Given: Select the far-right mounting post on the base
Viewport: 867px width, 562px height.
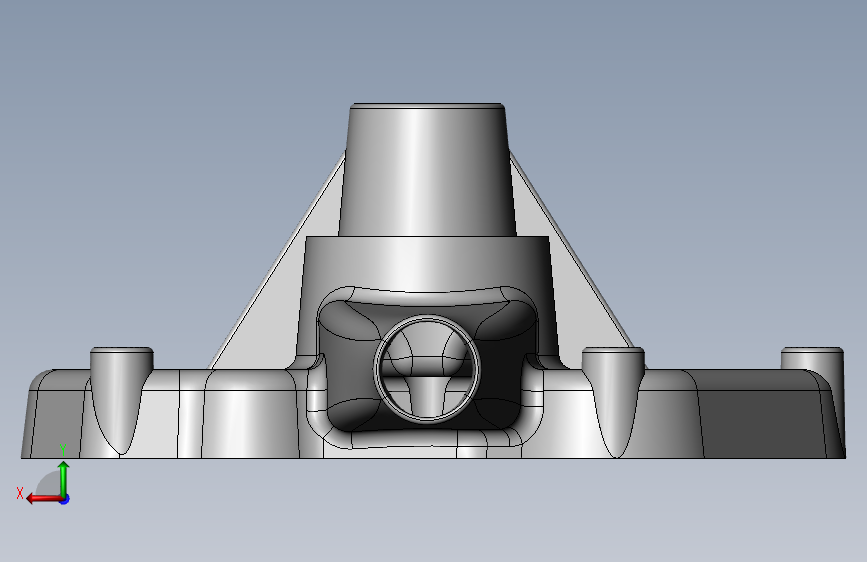Looking at the screenshot, I should pos(813,358).
